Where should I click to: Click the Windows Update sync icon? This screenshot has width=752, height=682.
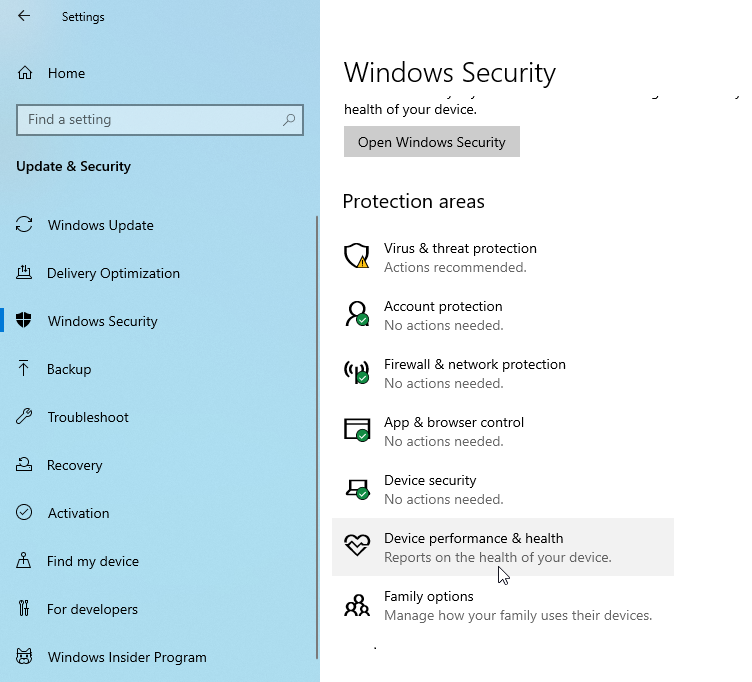24,224
